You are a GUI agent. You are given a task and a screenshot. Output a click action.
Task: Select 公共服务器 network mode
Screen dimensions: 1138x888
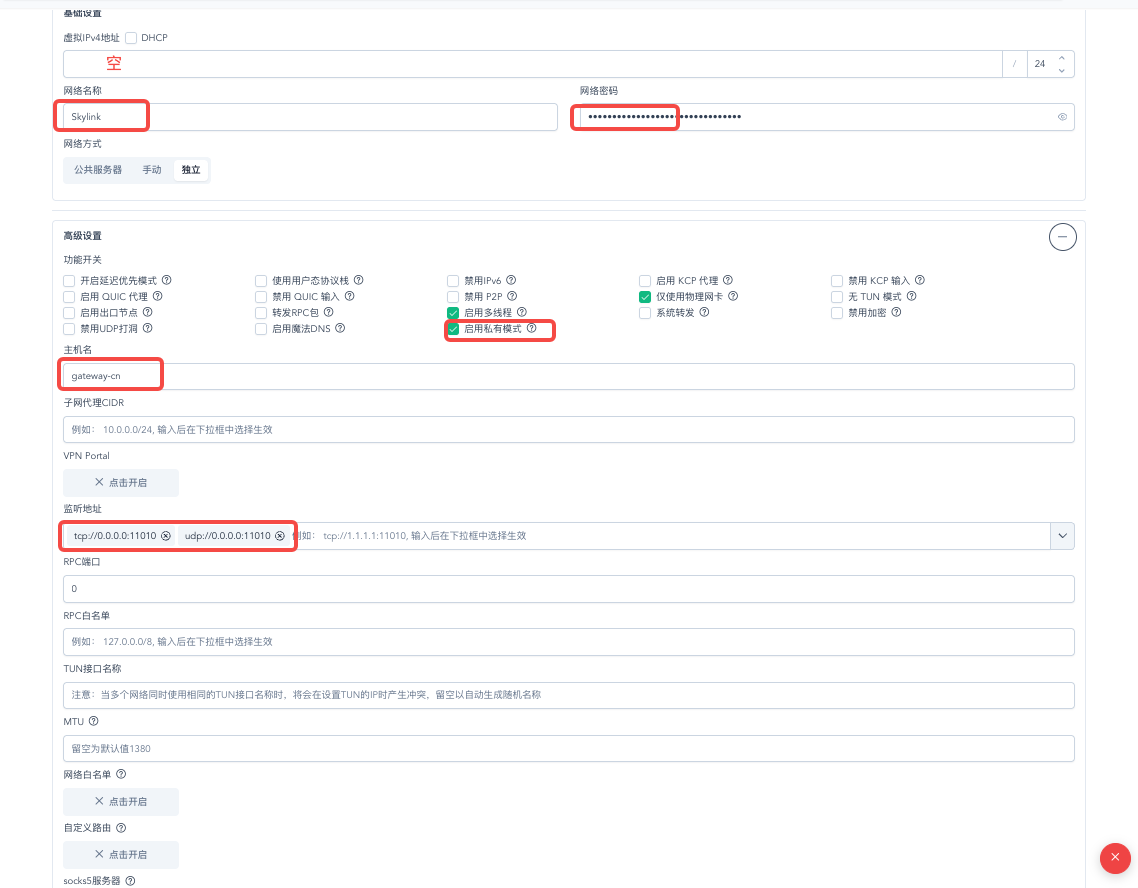click(x=98, y=170)
